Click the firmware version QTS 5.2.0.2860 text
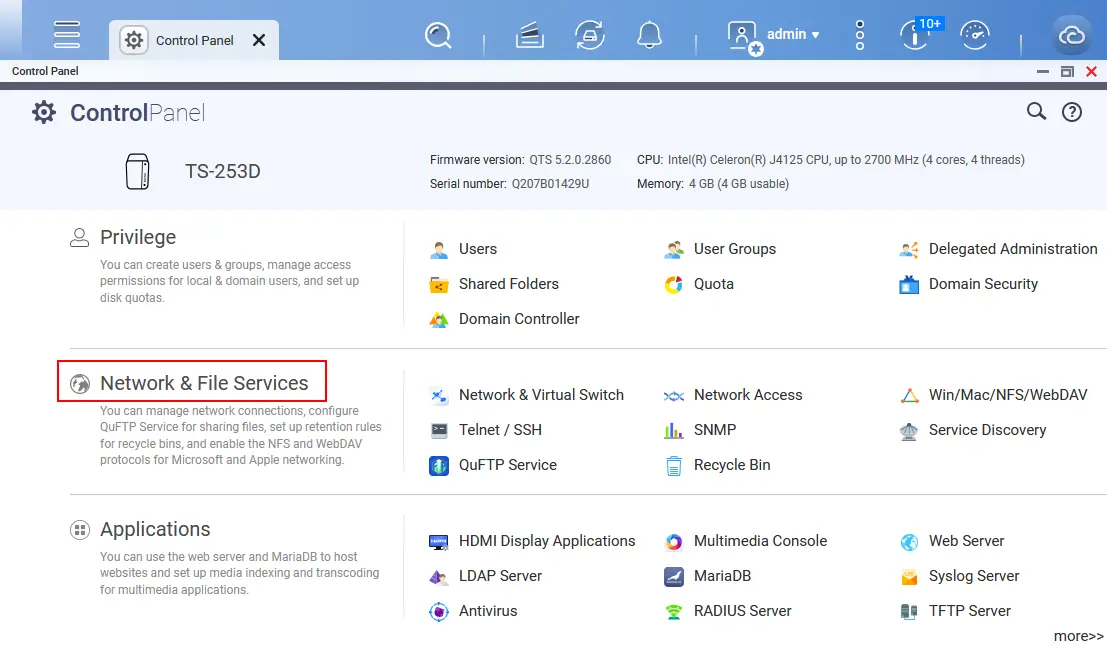This screenshot has width=1107, height=659. [x=570, y=160]
